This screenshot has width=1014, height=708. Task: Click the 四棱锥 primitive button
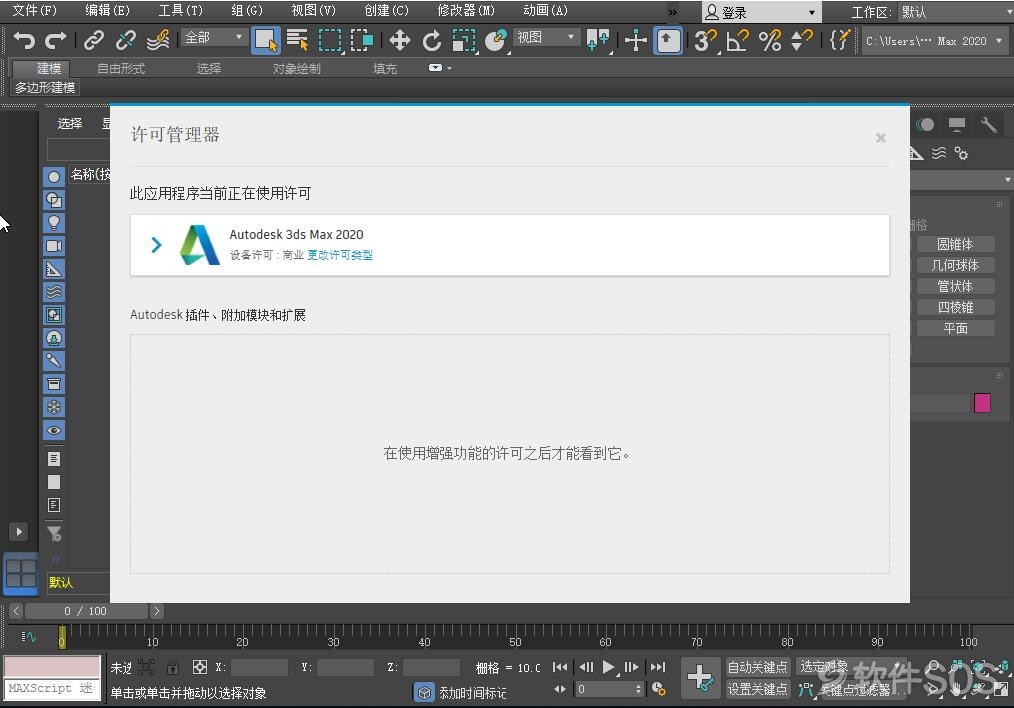click(955, 307)
